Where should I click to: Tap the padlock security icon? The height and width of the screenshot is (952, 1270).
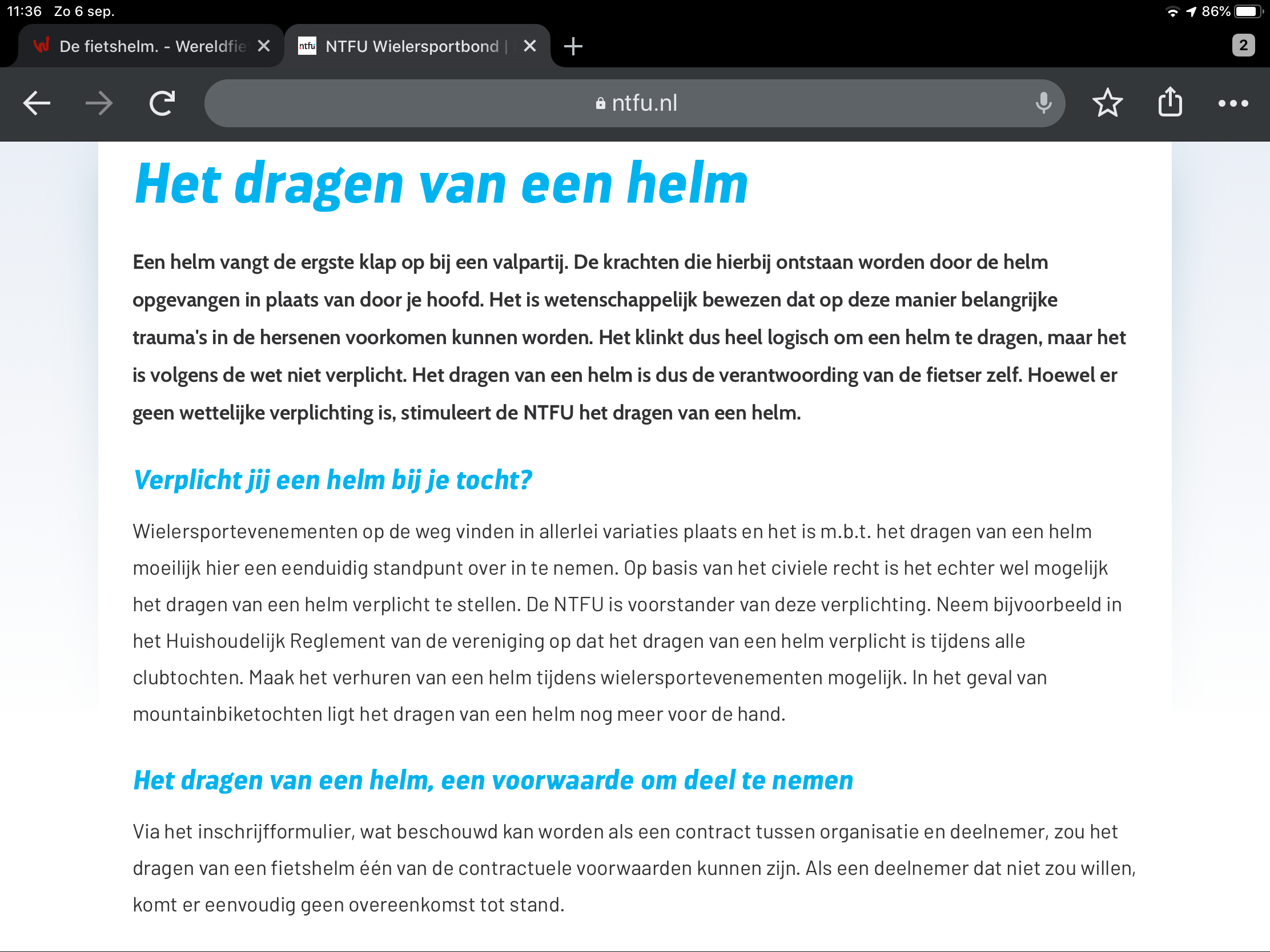coord(601,103)
